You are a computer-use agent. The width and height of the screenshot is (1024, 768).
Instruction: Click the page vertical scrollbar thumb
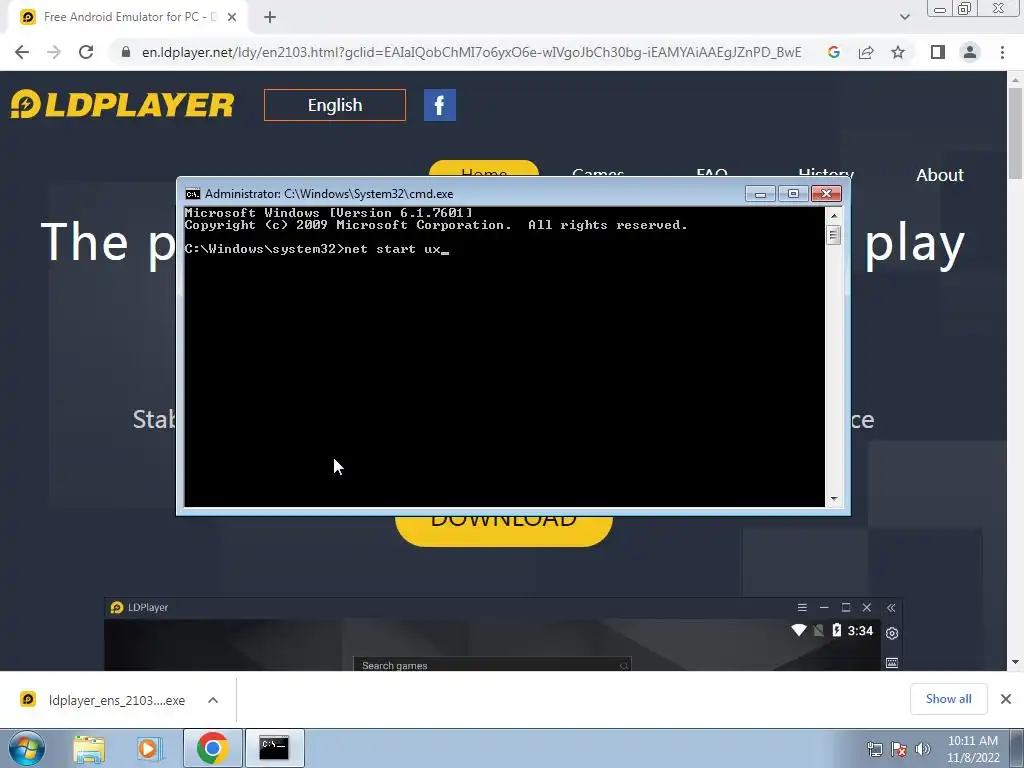[1015, 133]
